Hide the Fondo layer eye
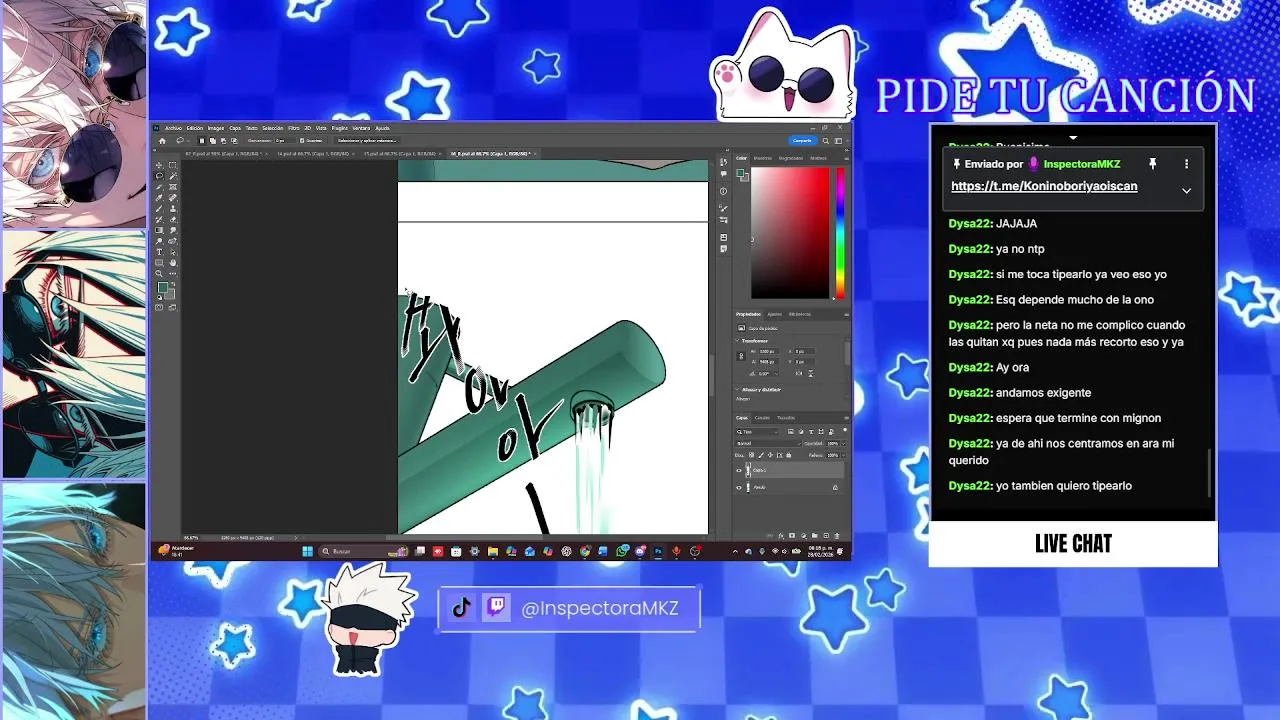 739,487
